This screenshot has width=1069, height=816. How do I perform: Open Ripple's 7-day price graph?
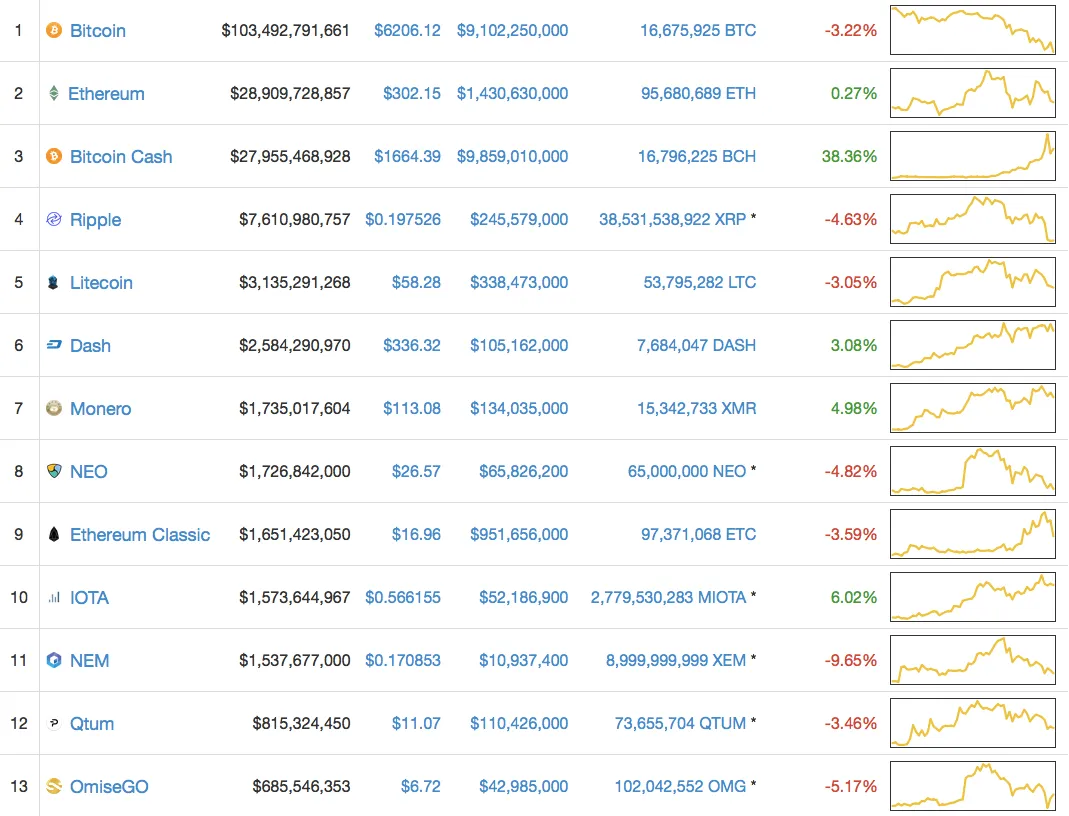(973, 219)
